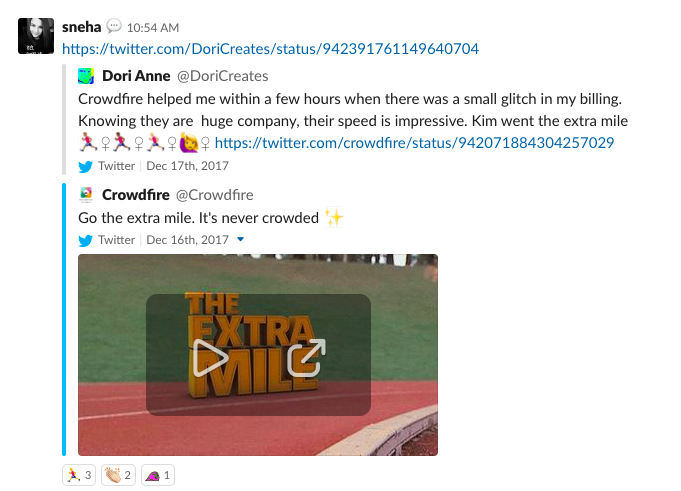The image size is (681, 491).
Task: Click the Dec 16th, 2017 tweet date
Action: point(187,240)
